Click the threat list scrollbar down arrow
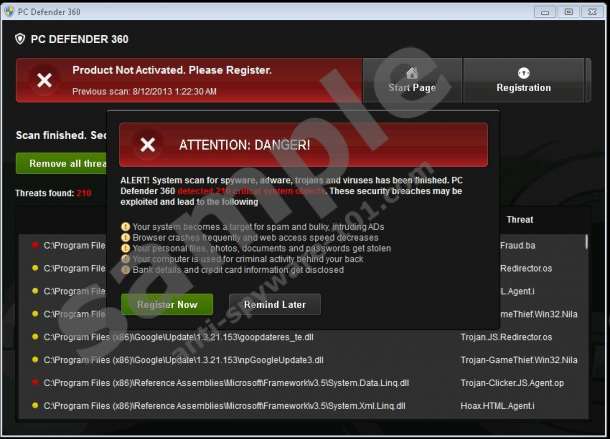 tap(587, 420)
